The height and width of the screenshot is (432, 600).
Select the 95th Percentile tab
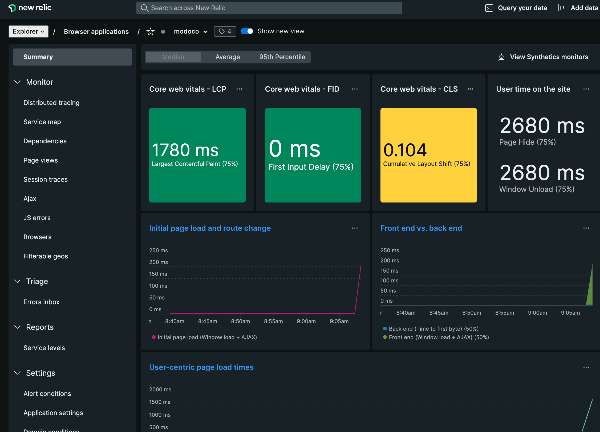tap(282, 57)
